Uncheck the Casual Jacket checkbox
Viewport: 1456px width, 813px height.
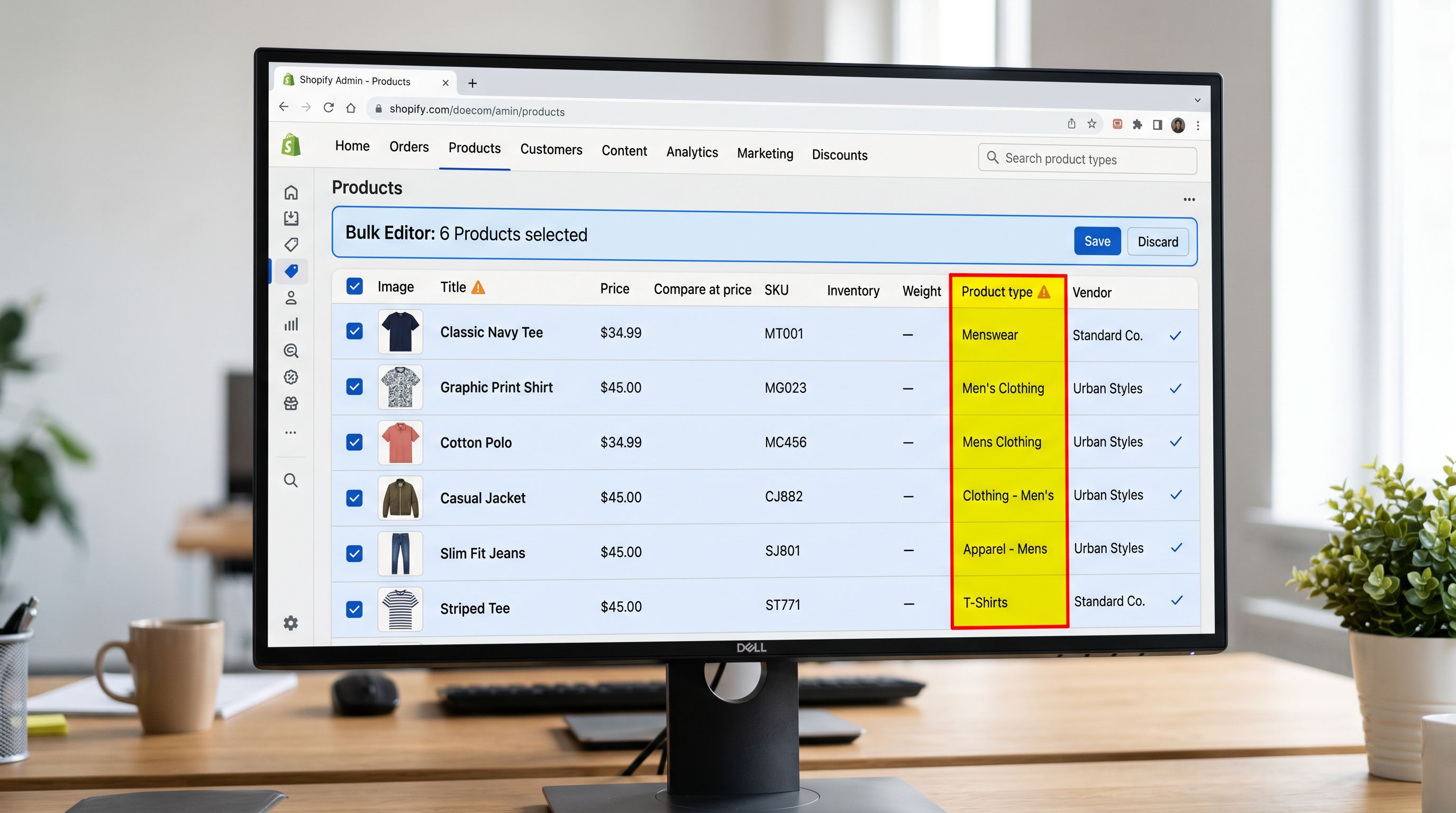pyautogui.click(x=354, y=498)
